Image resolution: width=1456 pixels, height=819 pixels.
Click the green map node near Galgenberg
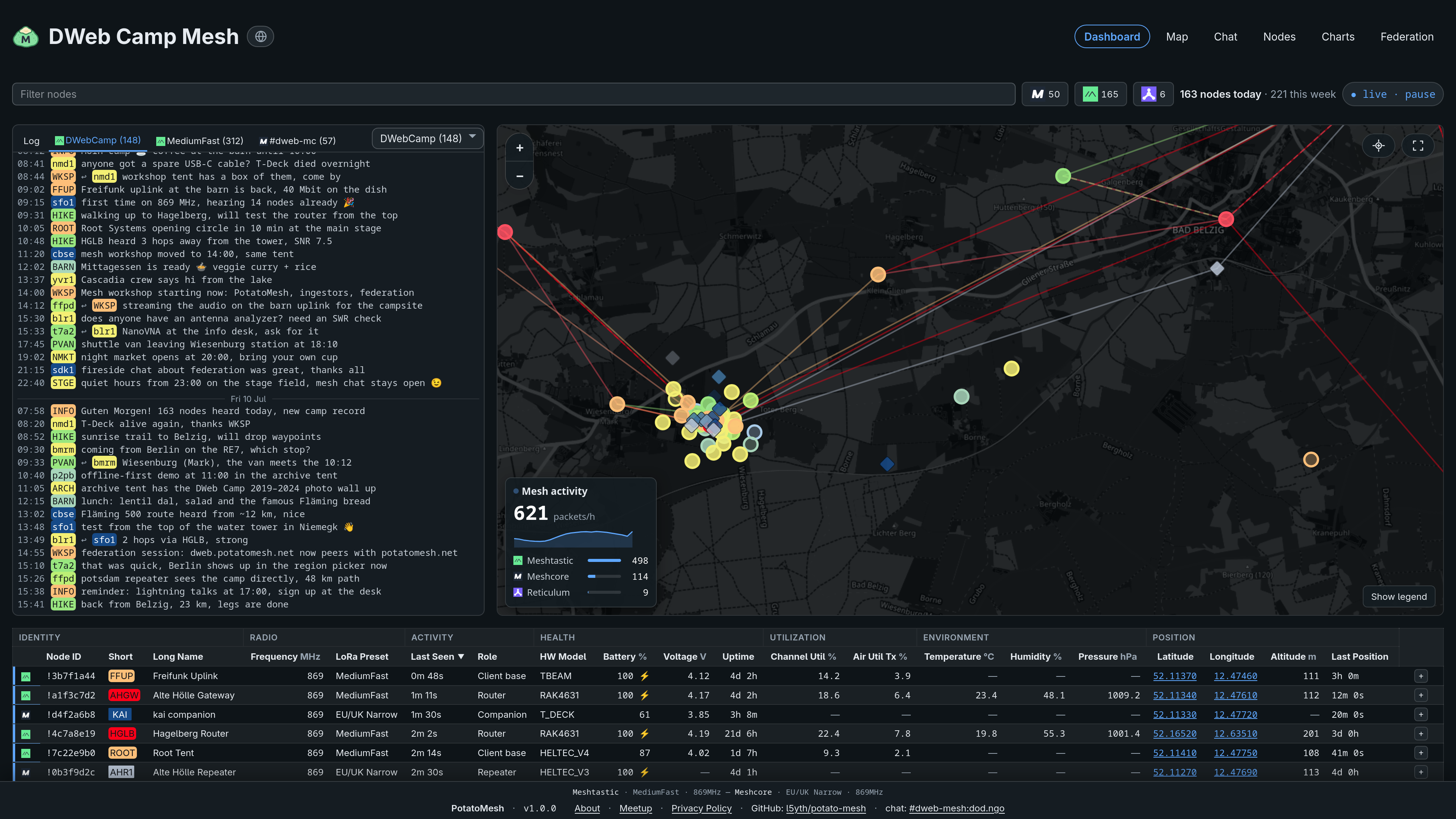[1062, 176]
